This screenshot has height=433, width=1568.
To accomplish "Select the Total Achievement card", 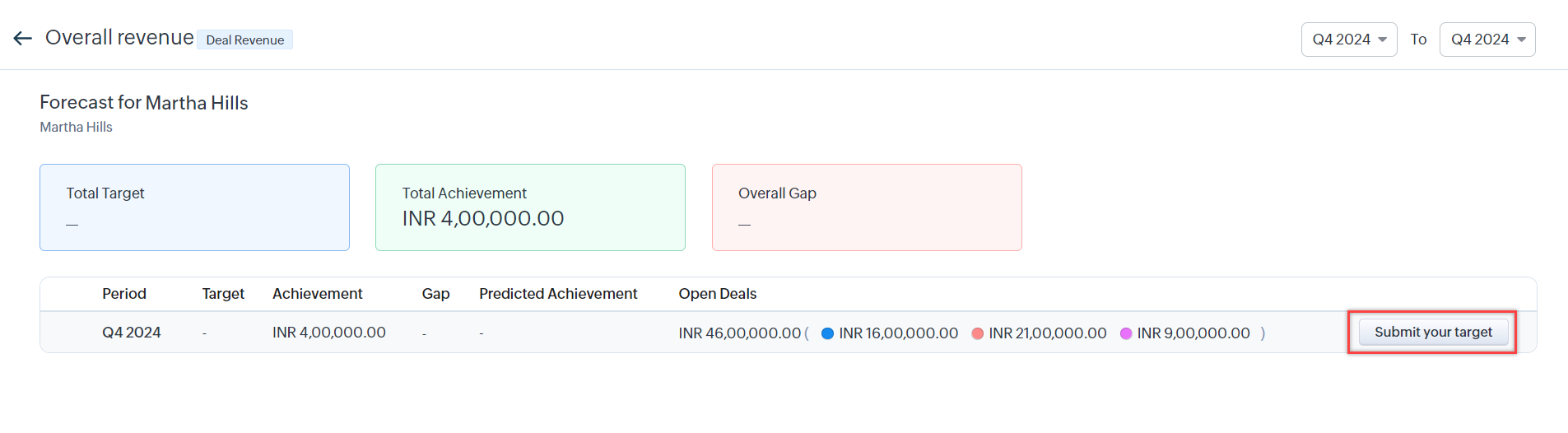I will click(530, 207).
